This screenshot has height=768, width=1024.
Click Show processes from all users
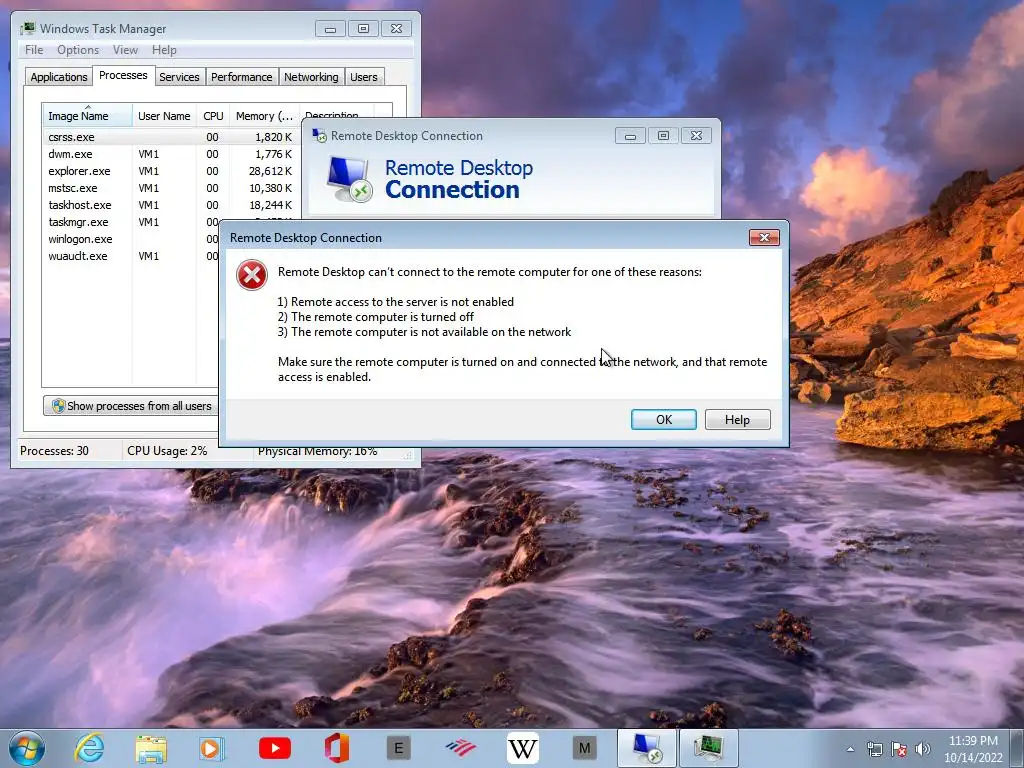[x=131, y=406]
